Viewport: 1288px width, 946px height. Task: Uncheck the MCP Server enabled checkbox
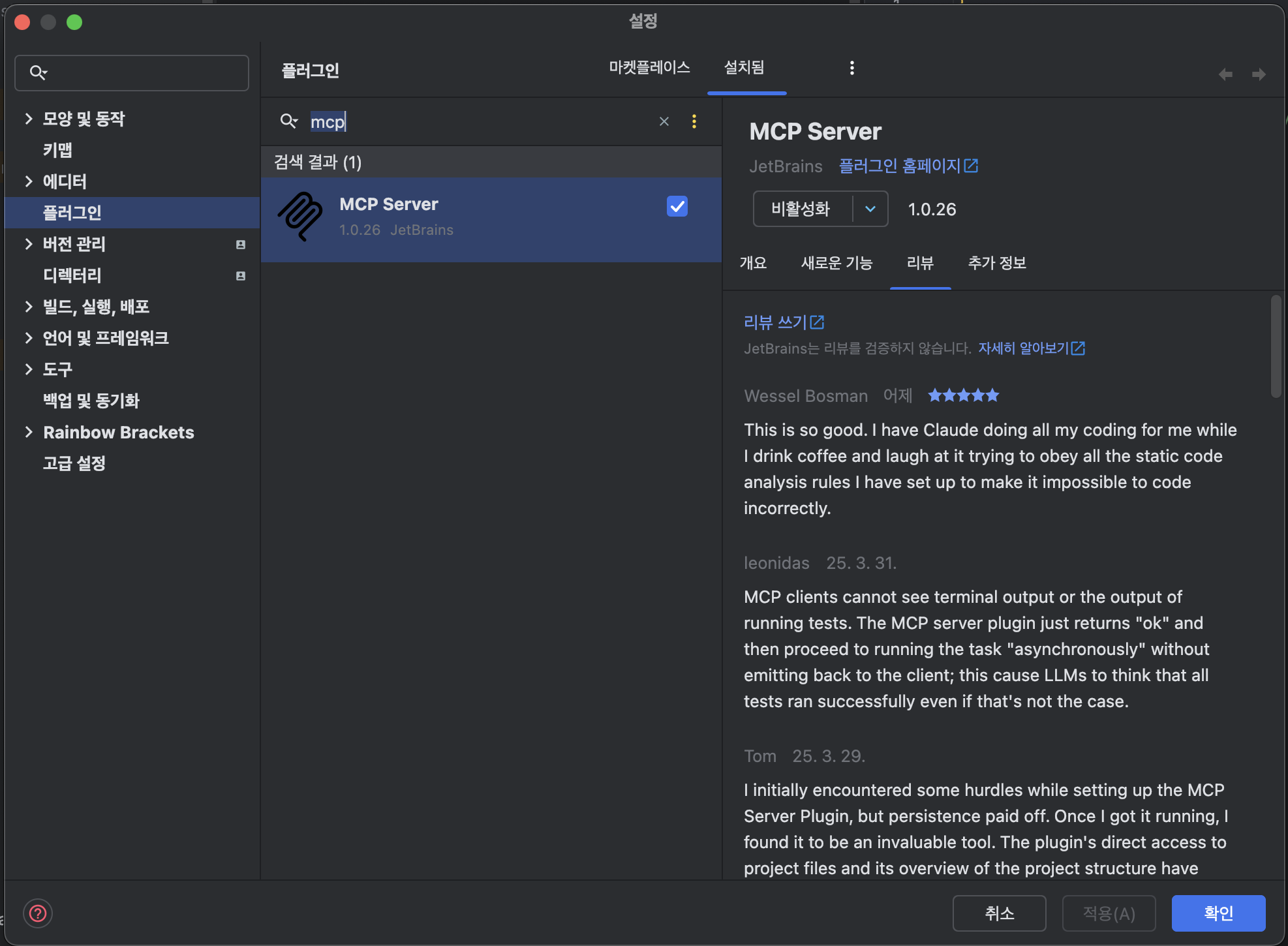[x=677, y=206]
